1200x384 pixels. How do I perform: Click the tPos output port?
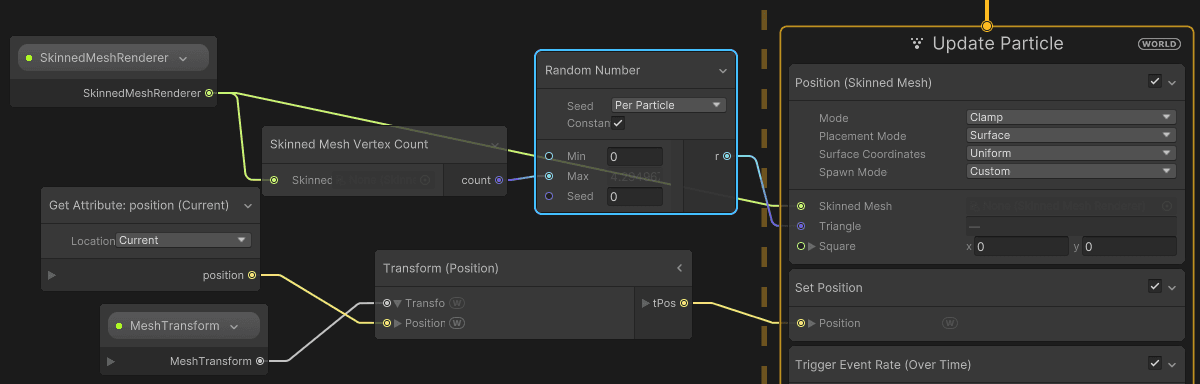pos(683,303)
